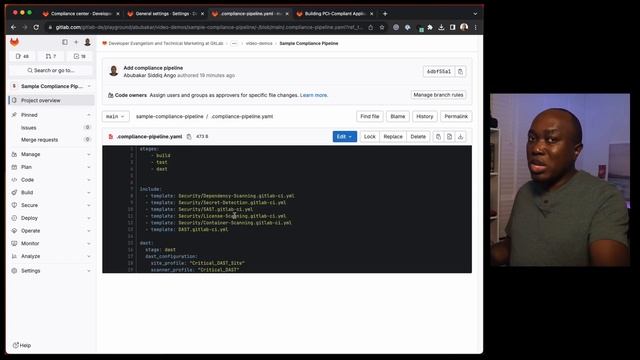Open to-do list counter

point(80,56)
